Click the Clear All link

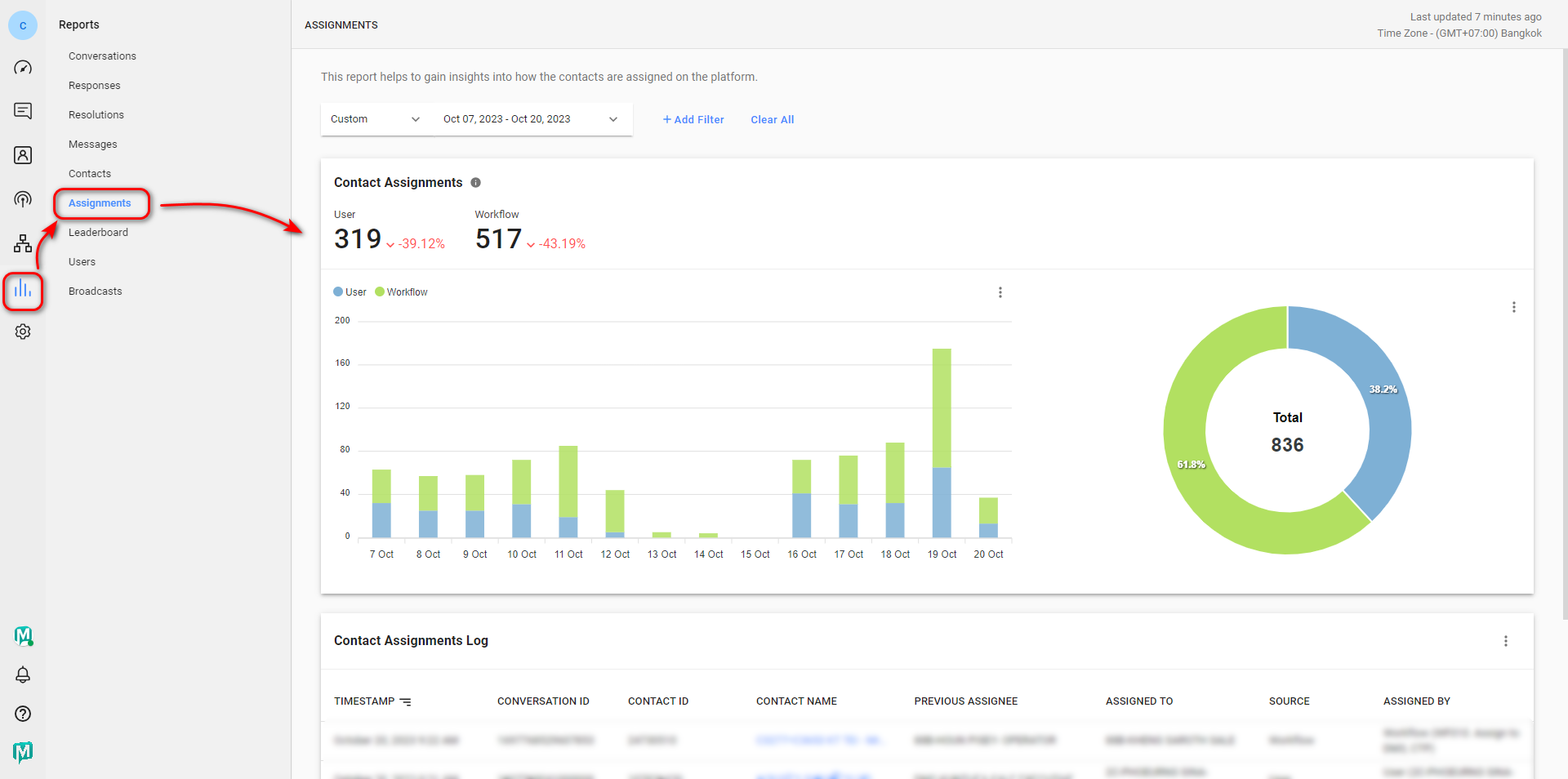pos(772,120)
